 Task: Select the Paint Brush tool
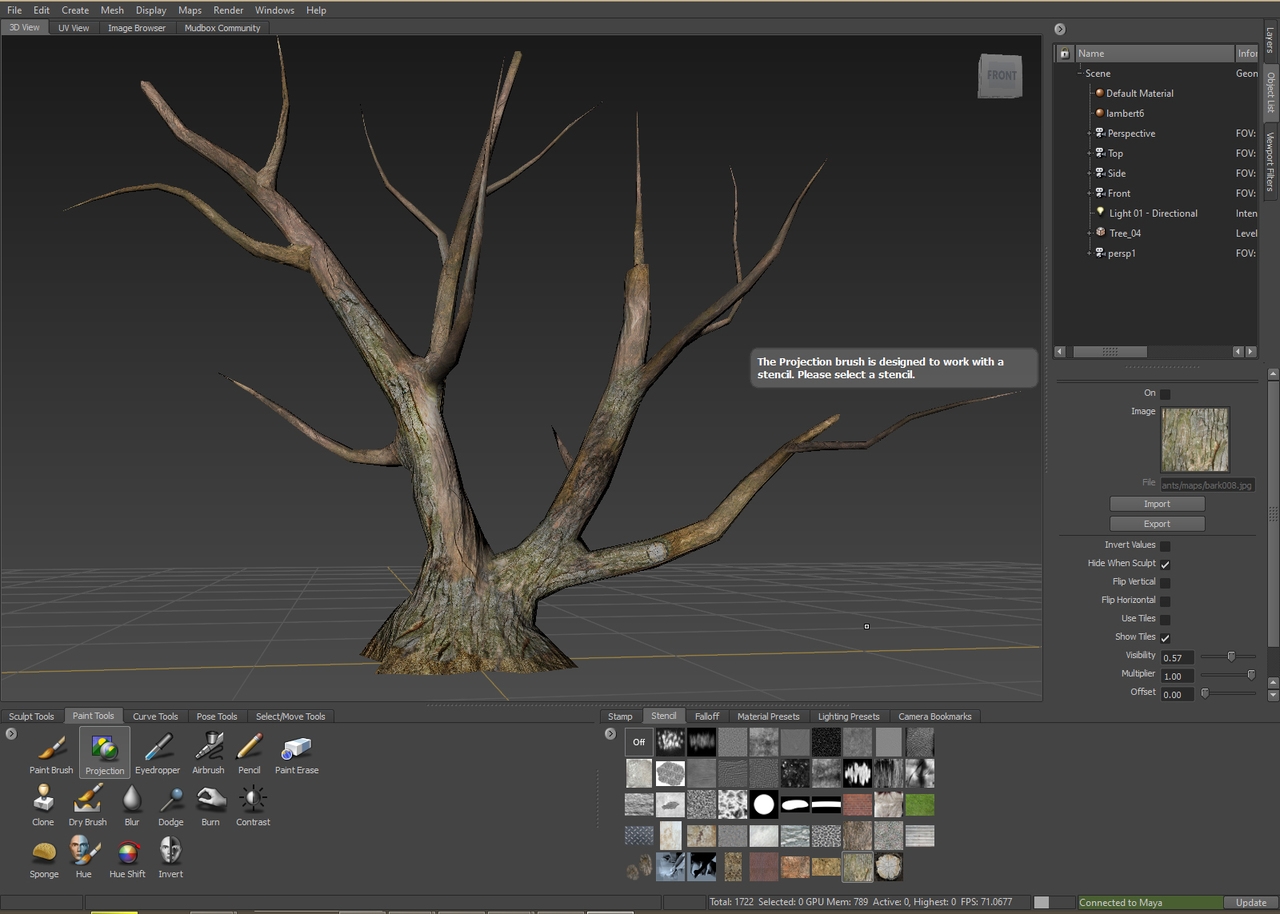[x=51, y=753]
